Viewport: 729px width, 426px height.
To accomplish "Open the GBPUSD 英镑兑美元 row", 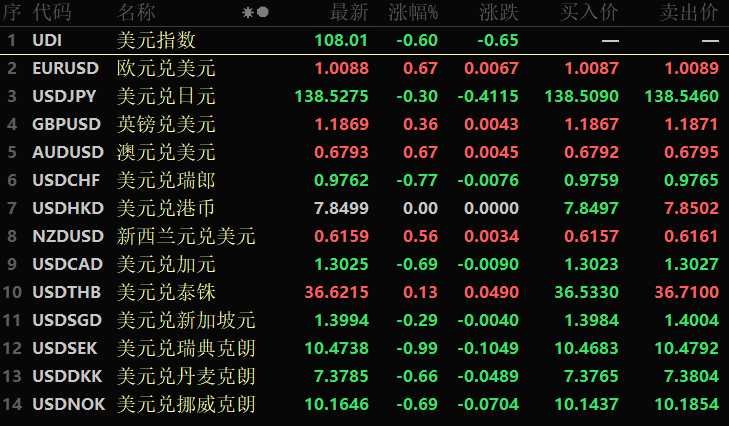I will point(166,125).
